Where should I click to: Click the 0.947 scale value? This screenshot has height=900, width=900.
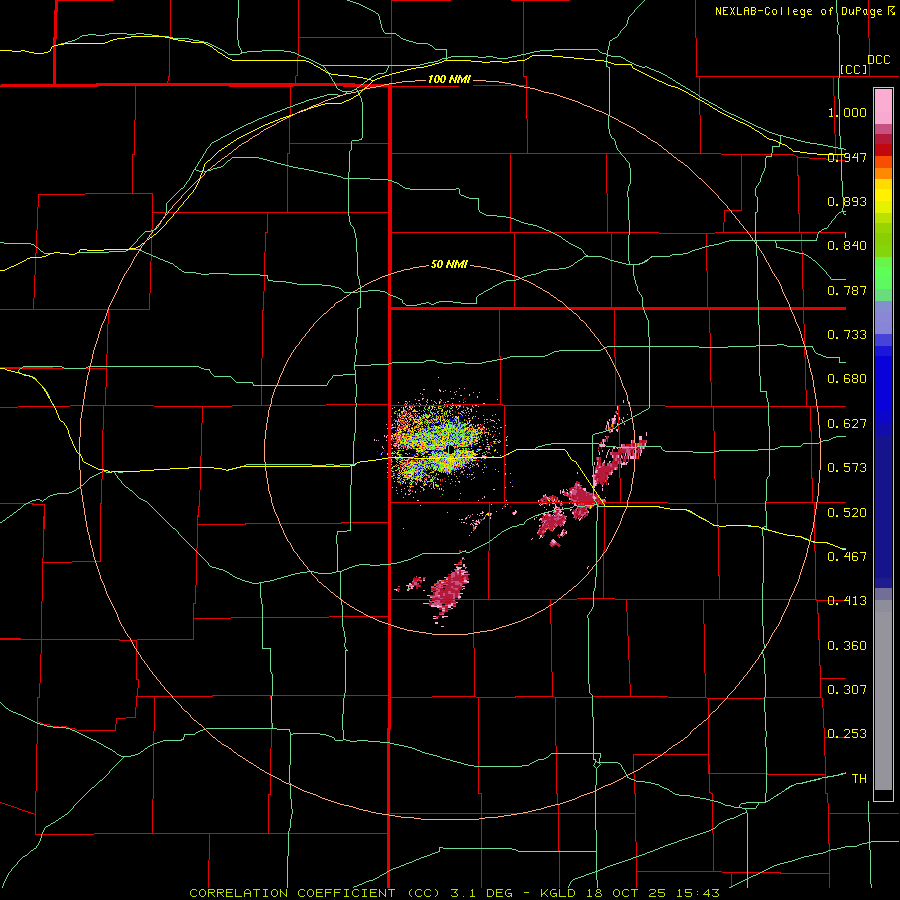click(x=847, y=157)
